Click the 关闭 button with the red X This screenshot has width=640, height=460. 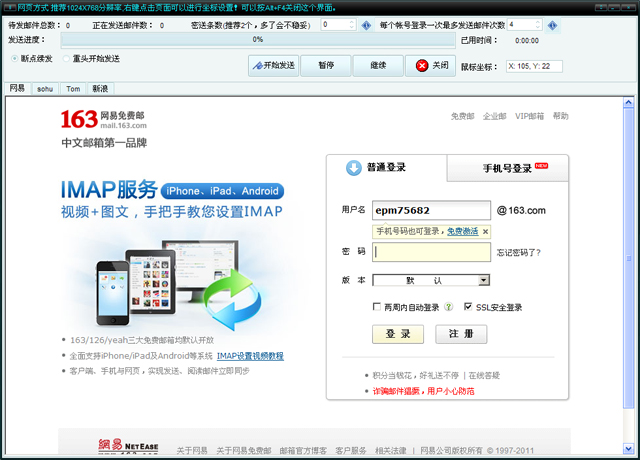coord(431,65)
